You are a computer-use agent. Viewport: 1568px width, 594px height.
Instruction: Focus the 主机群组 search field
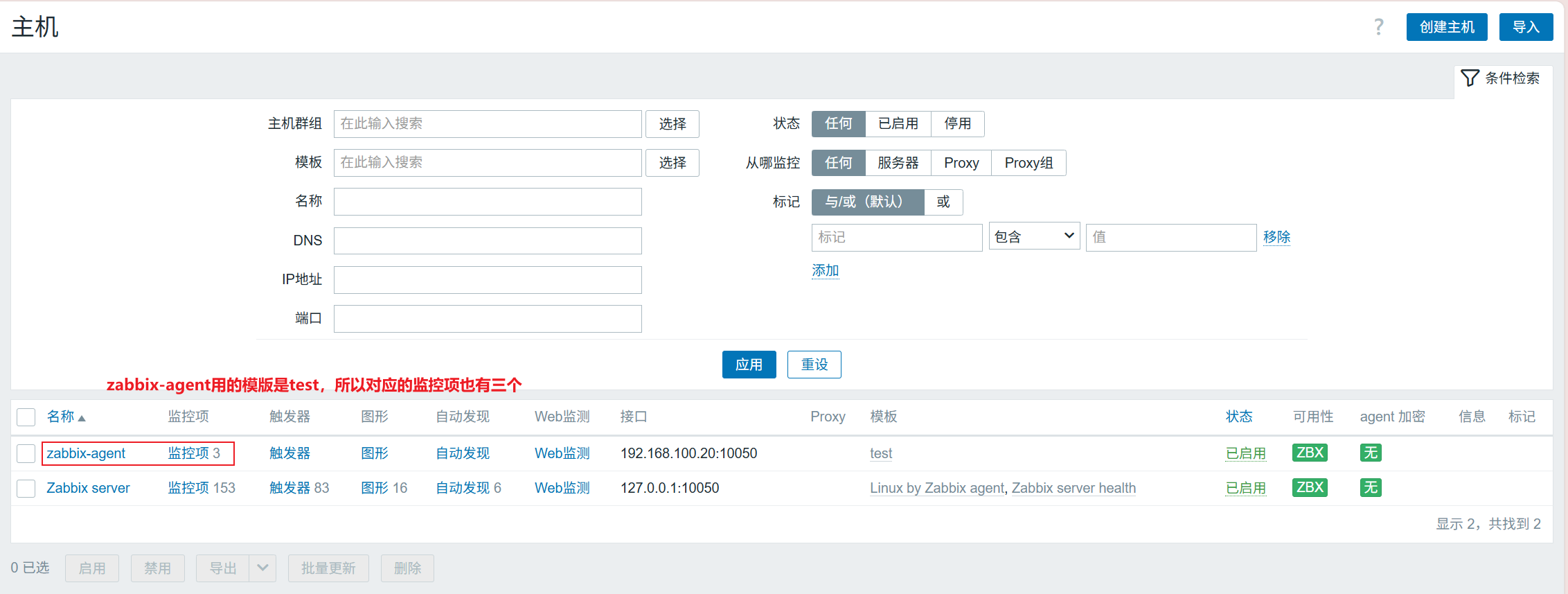488,124
